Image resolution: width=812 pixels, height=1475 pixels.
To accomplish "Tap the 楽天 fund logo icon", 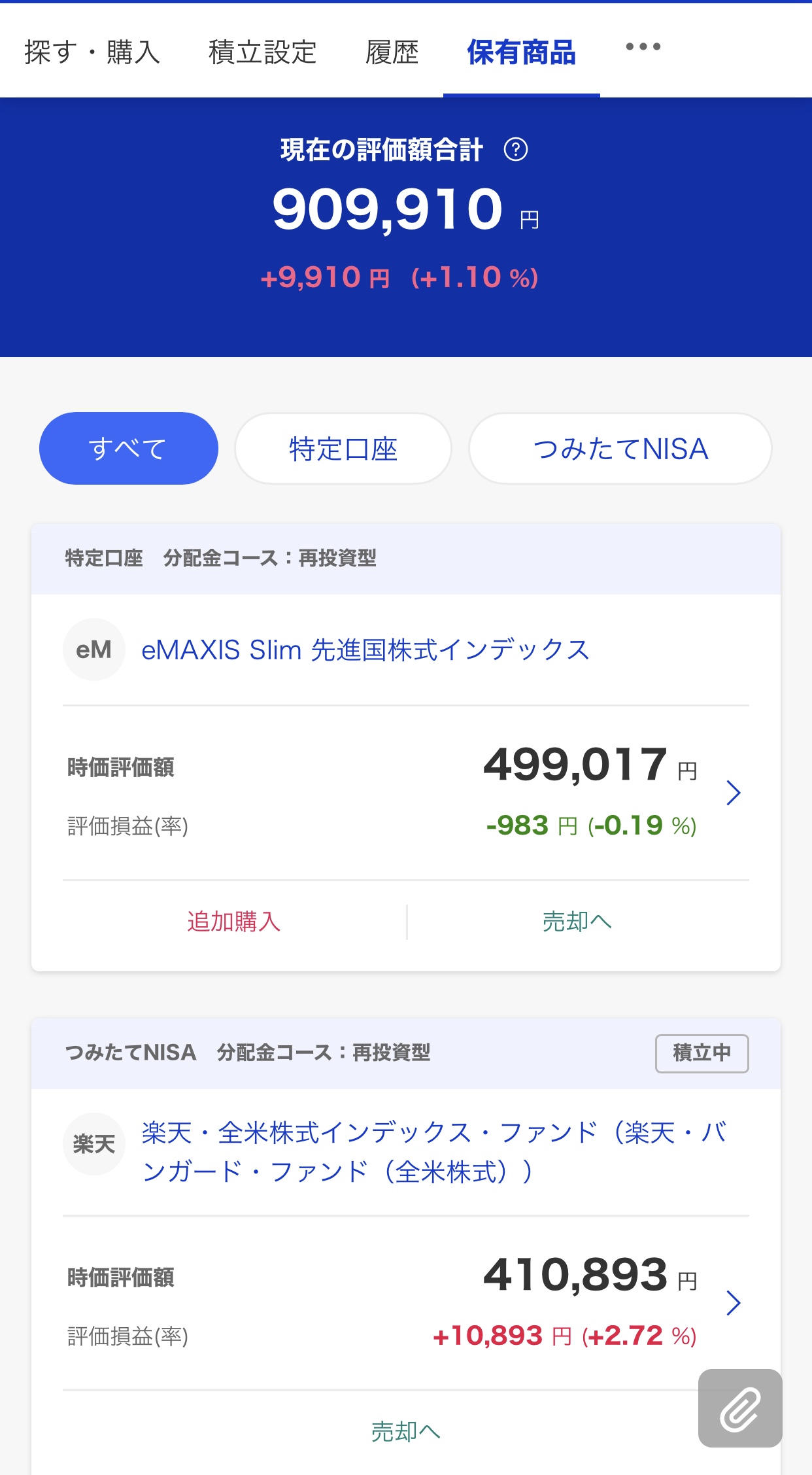I will (x=94, y=1144).
